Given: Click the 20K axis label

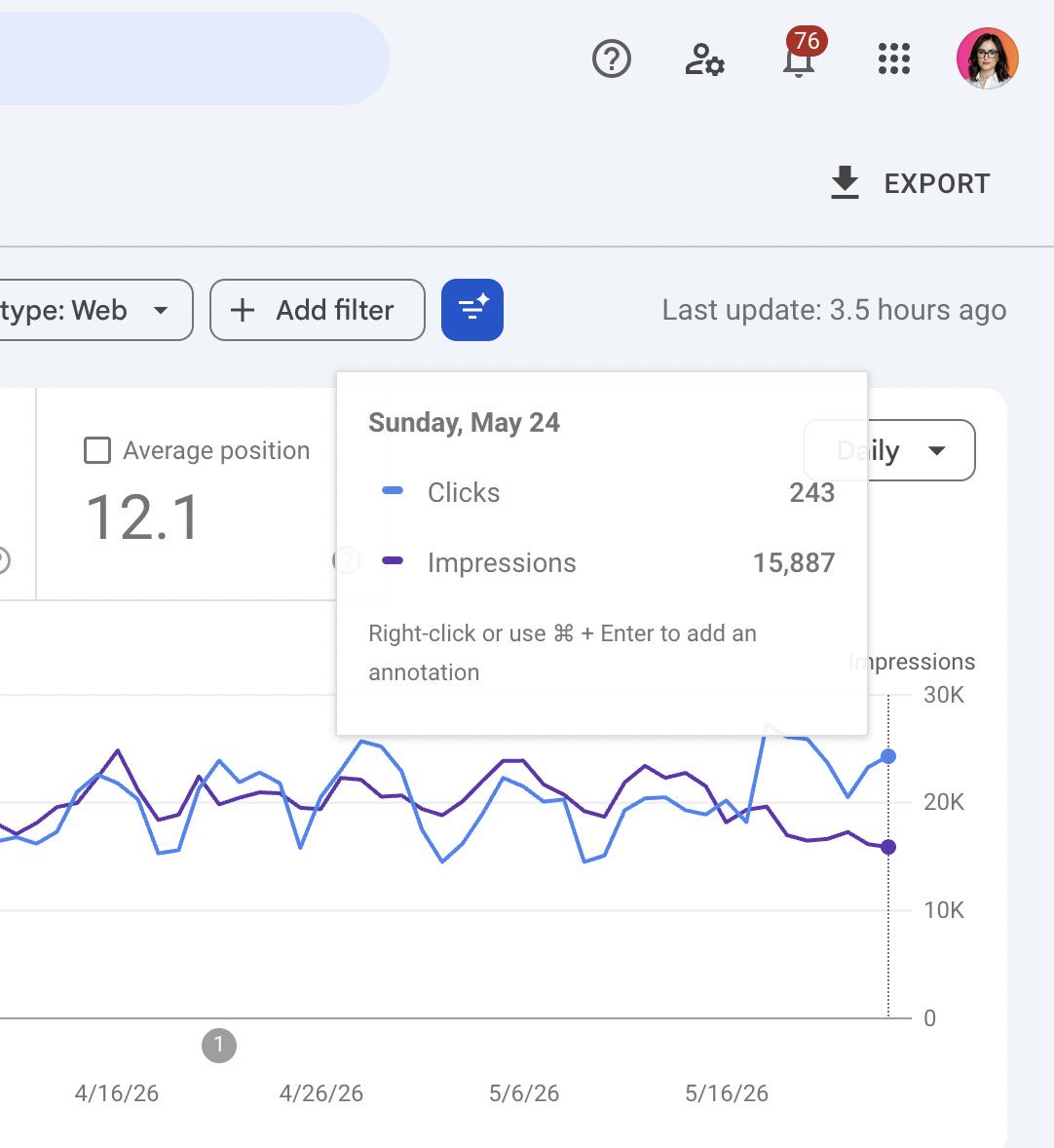Looking at the screenshot, I should [x=944, y=802].
